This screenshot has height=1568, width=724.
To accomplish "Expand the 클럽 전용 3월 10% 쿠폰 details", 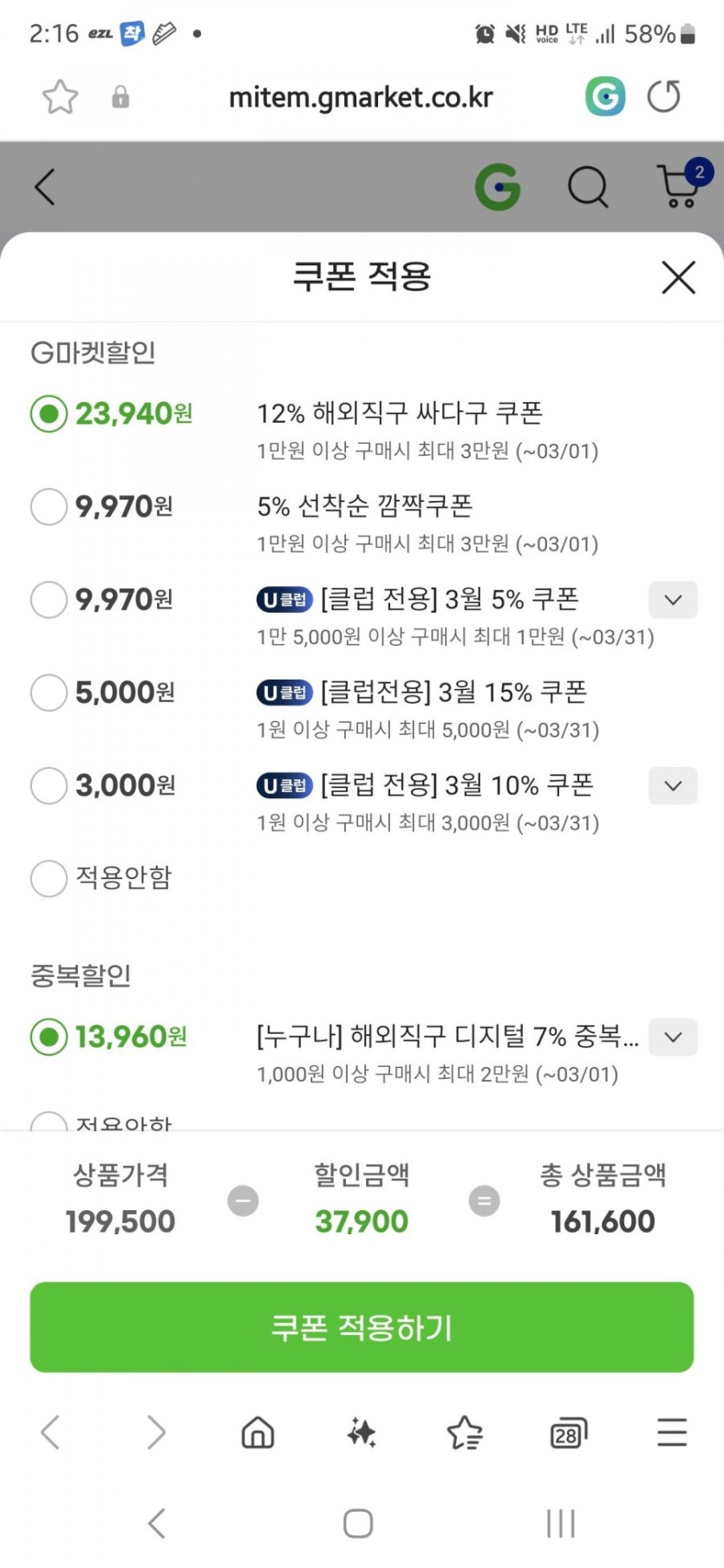I will tap(673, 786).
